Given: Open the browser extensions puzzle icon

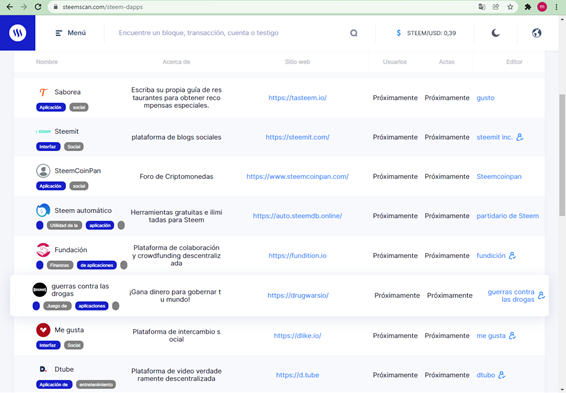Looking at the screenshot, I should (528, 7).
